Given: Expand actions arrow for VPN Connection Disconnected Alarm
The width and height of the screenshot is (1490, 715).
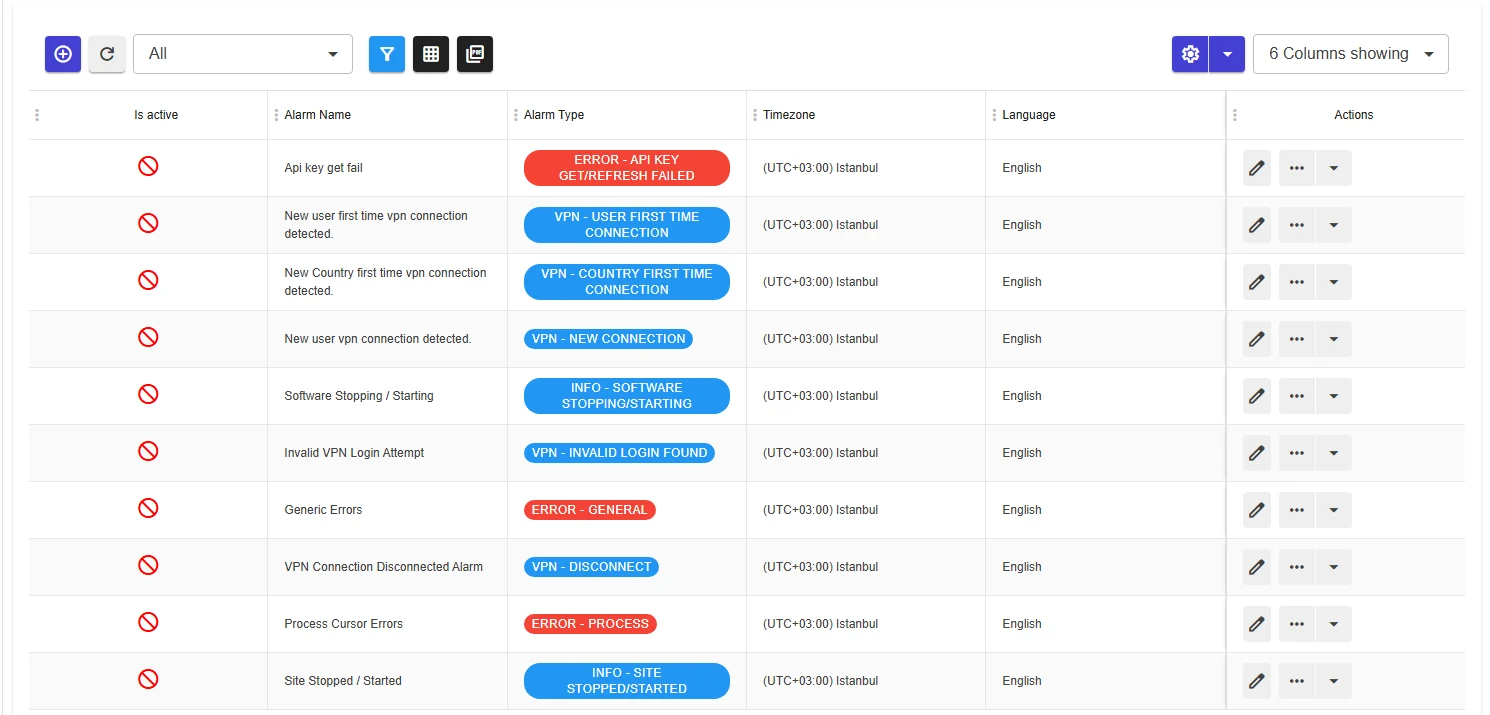Looking at the screenshot, I should [1334, 567].
